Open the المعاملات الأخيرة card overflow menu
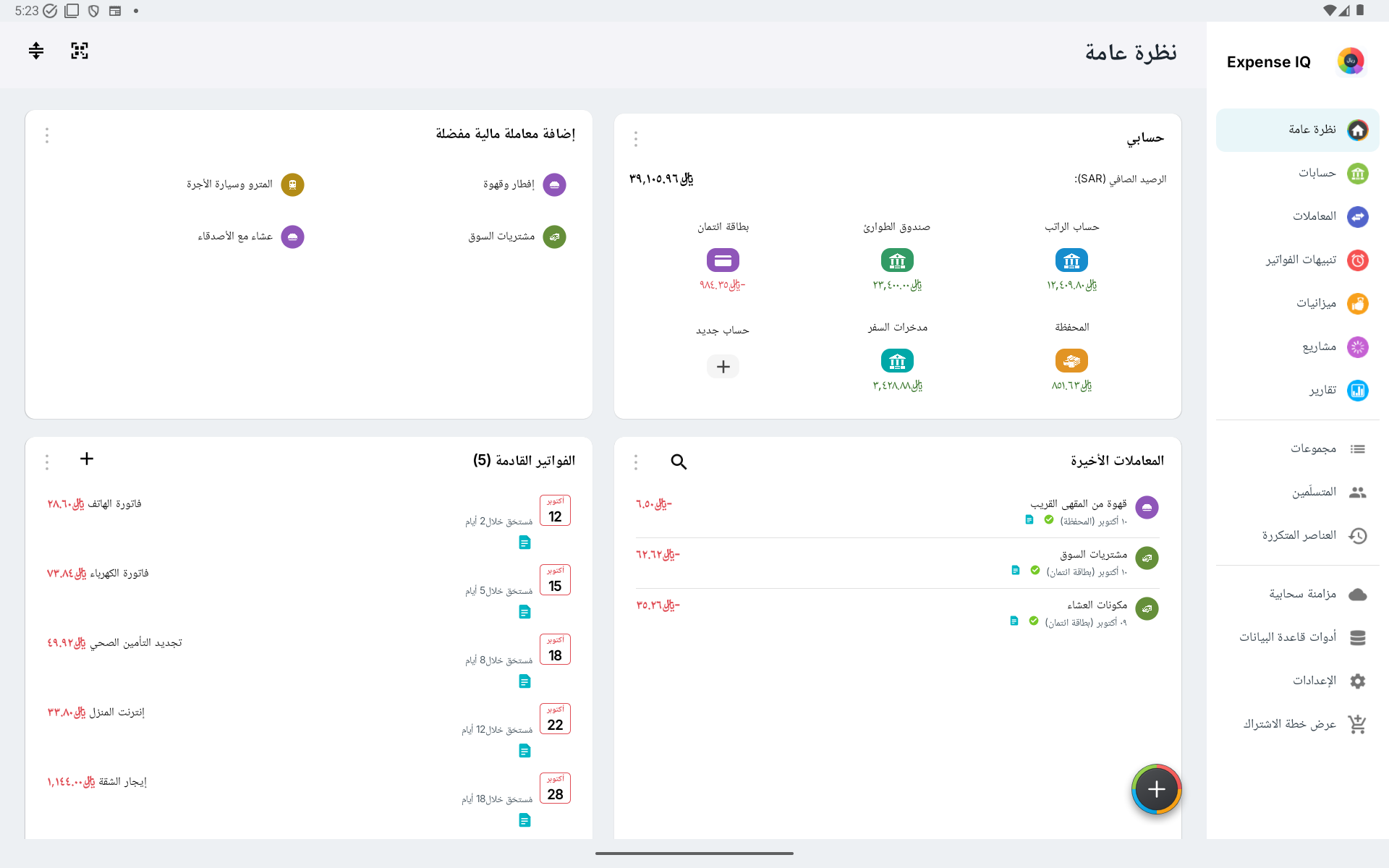 click(636, 462)
